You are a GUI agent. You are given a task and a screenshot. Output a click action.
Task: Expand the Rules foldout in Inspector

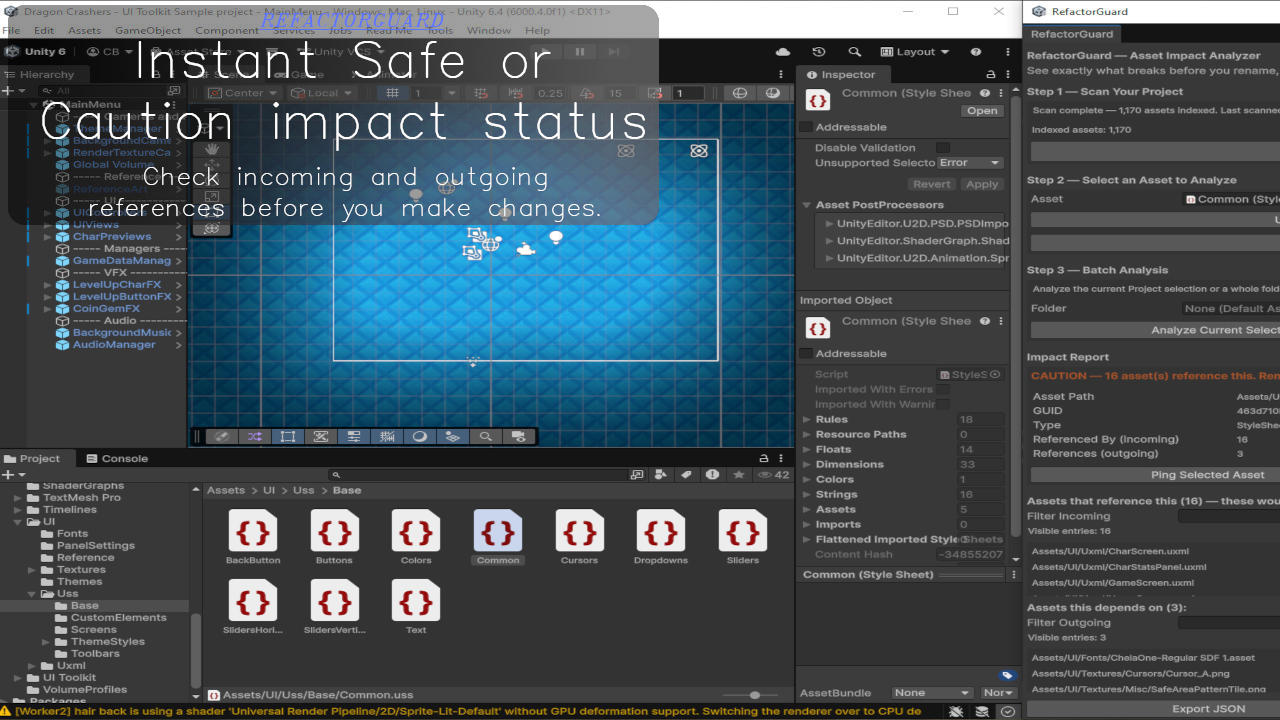[x=807, y=420]
